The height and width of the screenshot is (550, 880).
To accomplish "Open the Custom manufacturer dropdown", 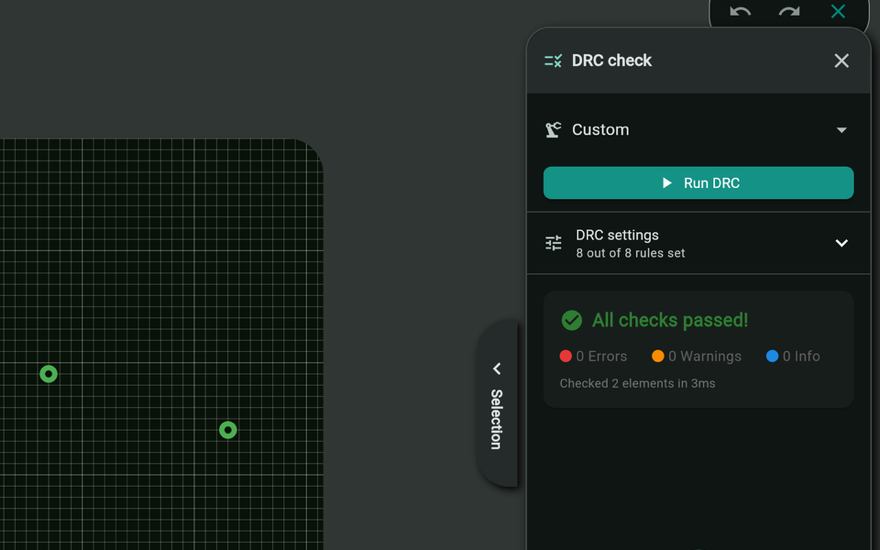I will coord(698,130).
